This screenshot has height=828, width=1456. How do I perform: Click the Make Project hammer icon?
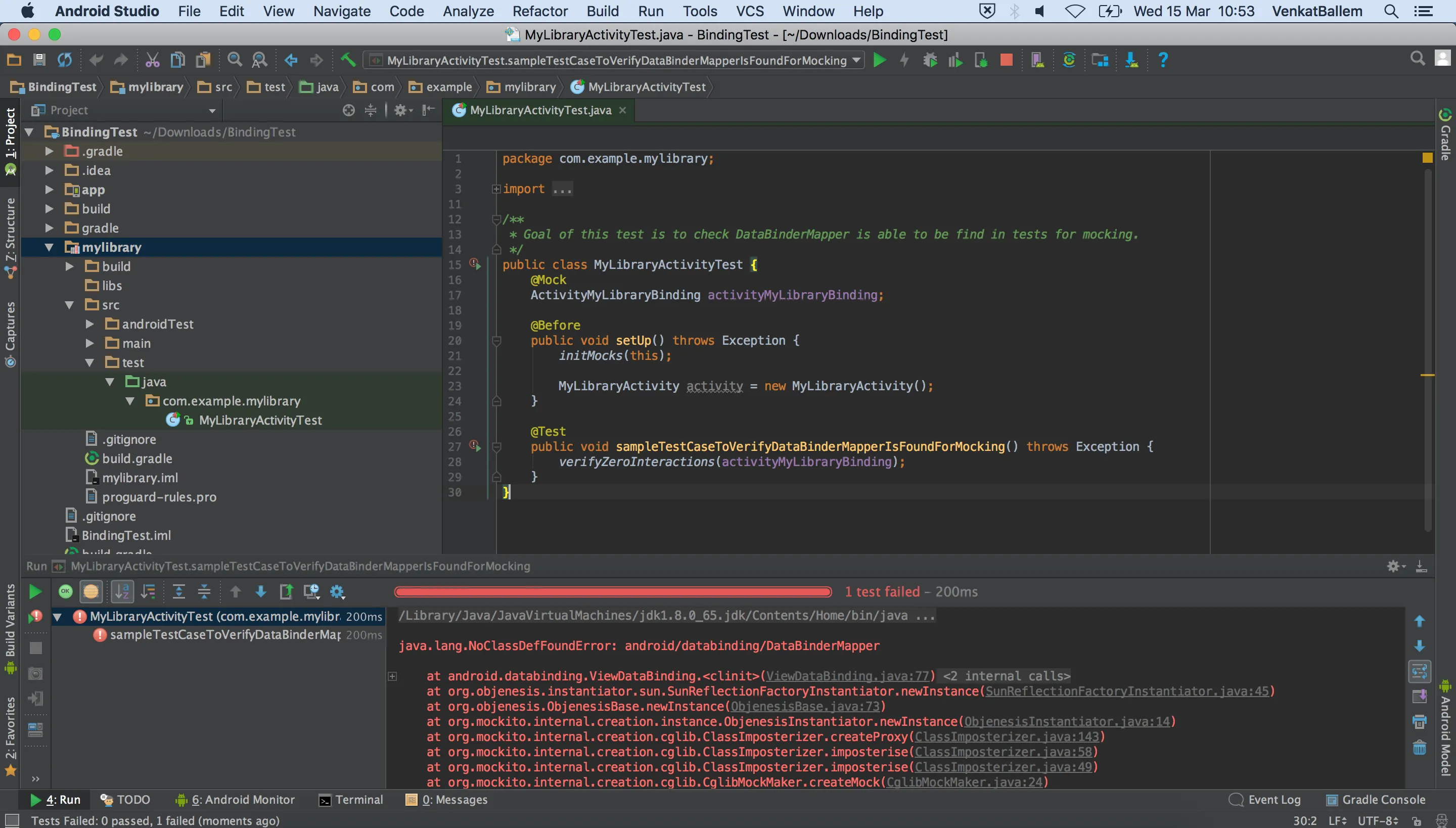(x=347, y=60)
